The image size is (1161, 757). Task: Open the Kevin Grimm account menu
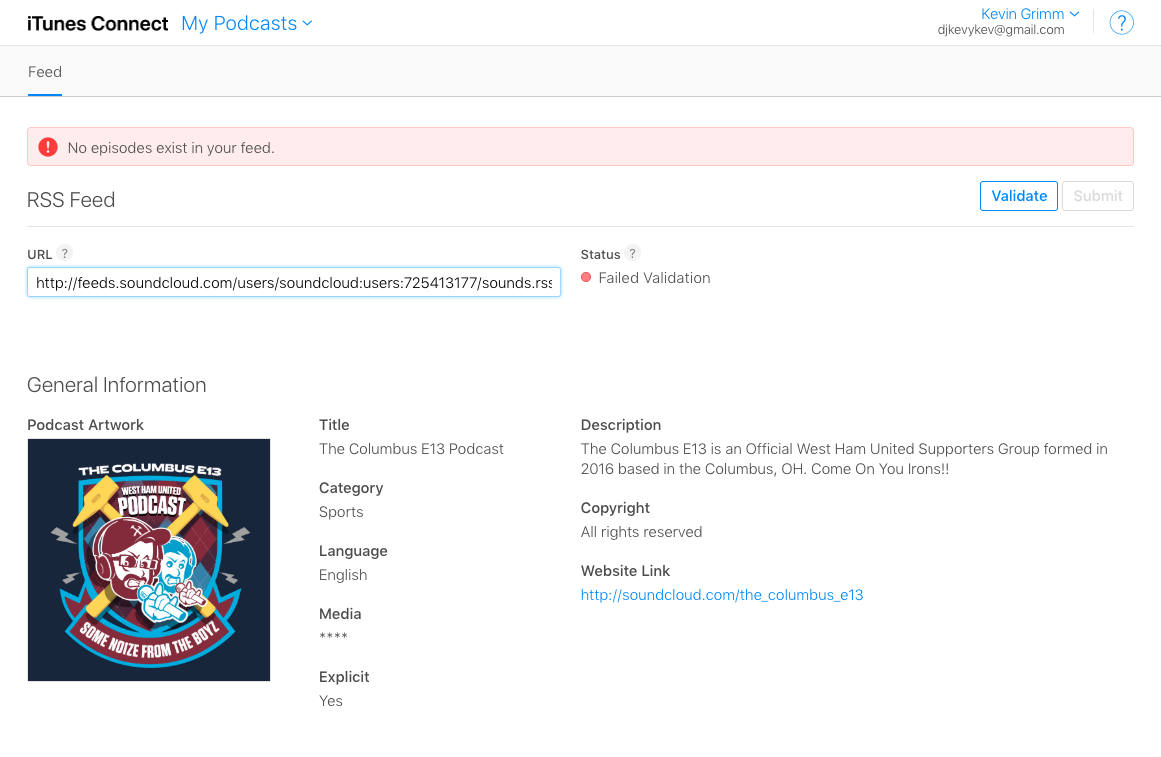point(1029,14)
